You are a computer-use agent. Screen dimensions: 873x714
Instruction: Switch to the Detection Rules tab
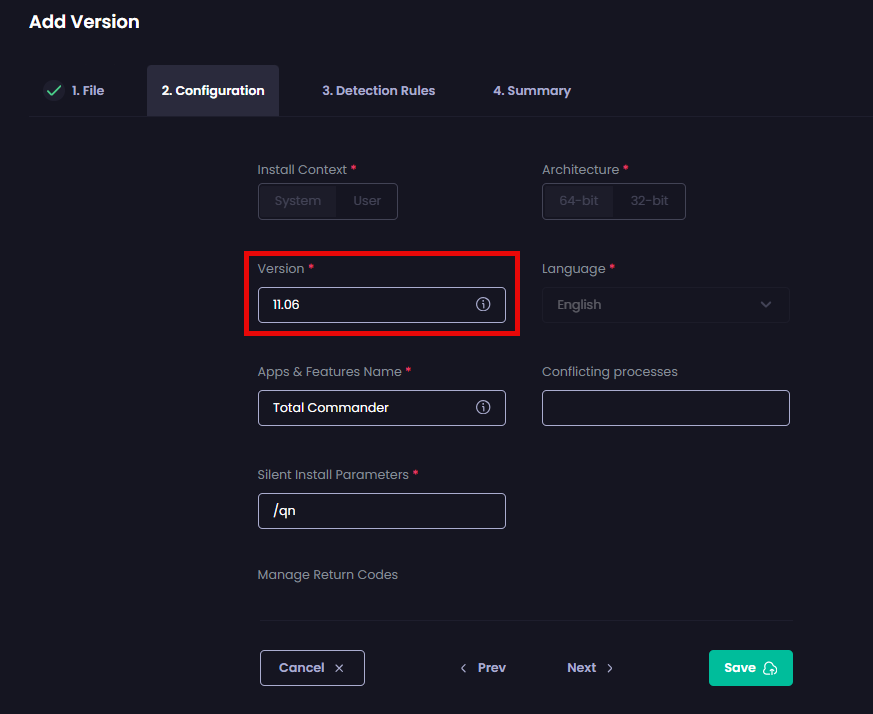tap(378, 90)
